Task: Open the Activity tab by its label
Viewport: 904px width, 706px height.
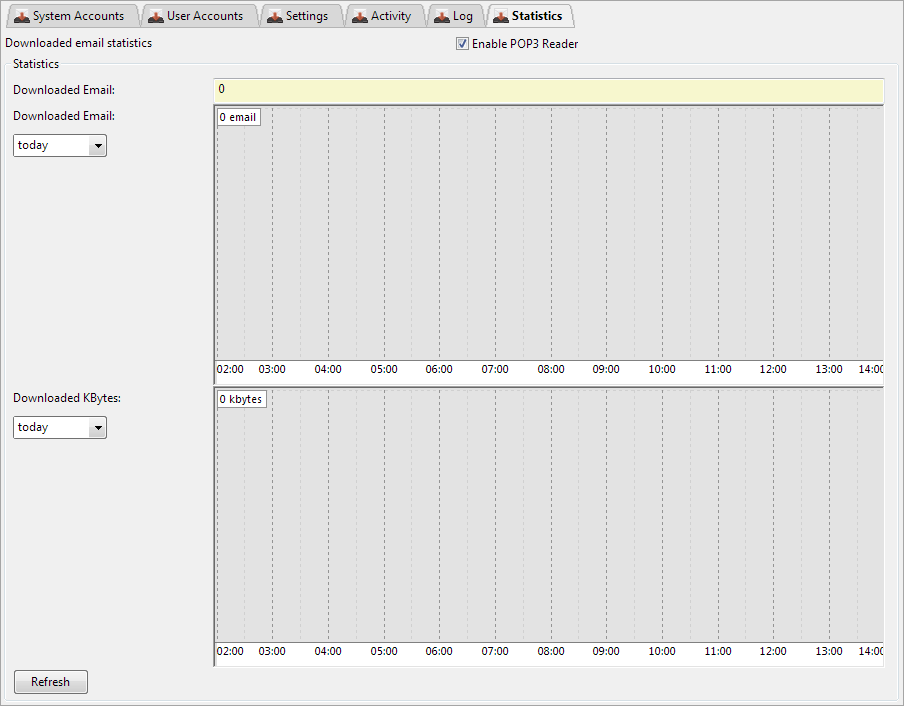Action: click(x=390, y=16)
